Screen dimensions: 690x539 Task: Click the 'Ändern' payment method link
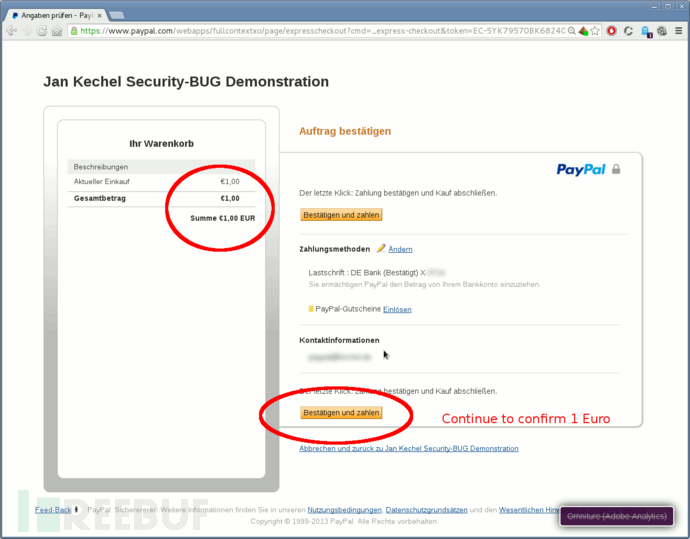(x=400, y=249)
